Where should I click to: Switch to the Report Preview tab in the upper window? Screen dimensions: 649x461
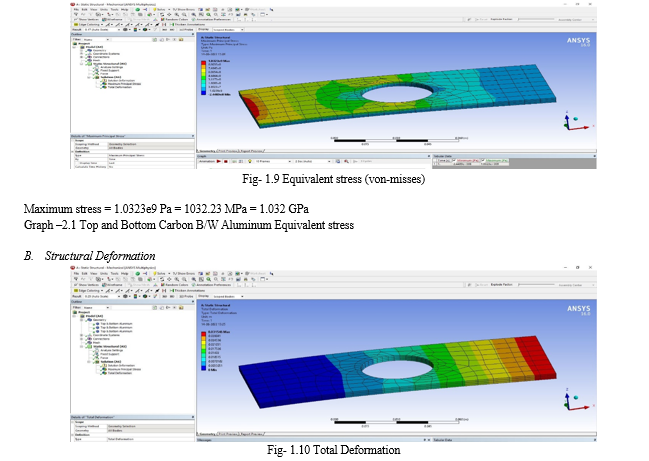pyautogui.click(x=251, y=151)
